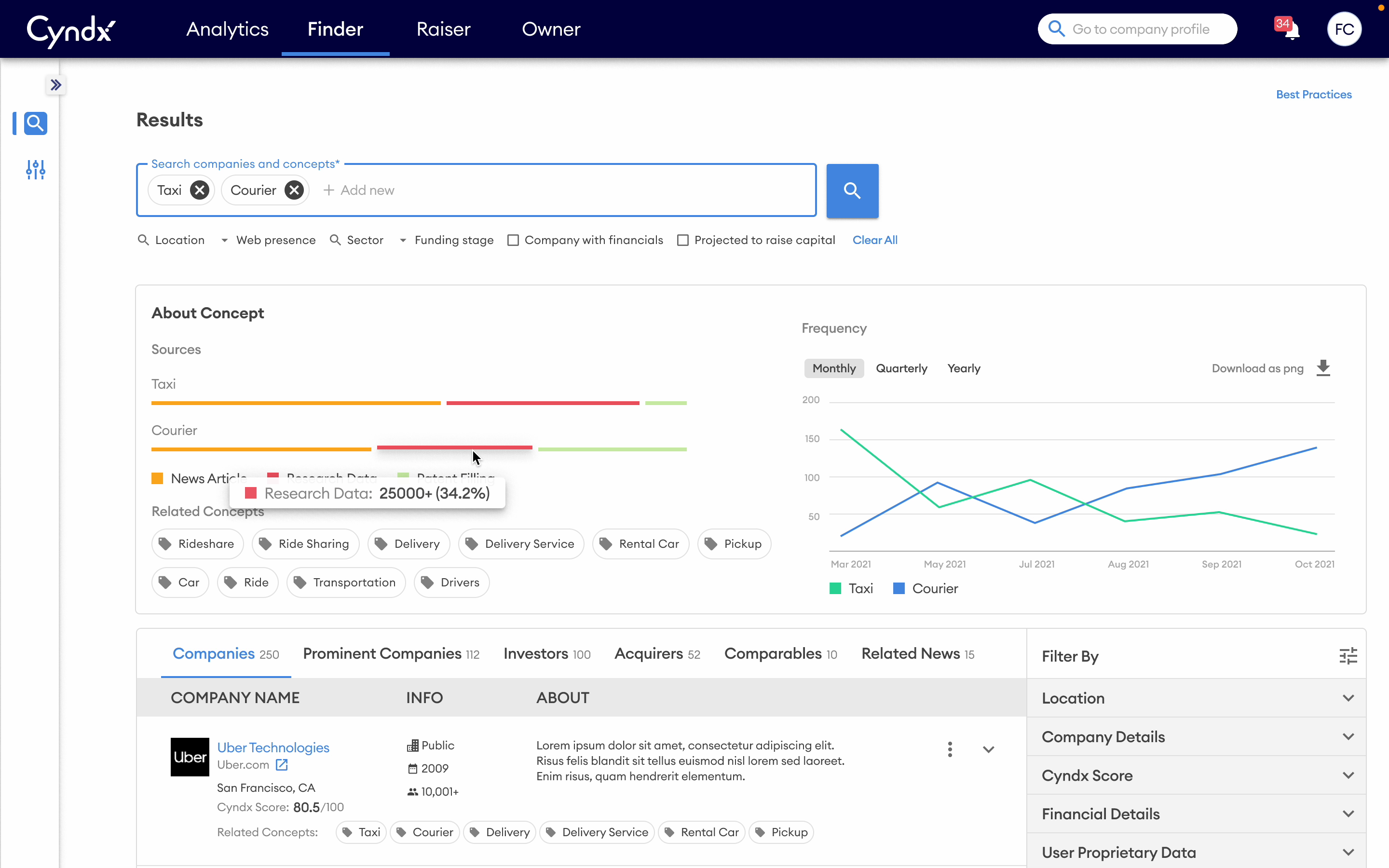Click the Filter By settings icon
The height and width of the screenshot is (868, 1389).
coord(1348,656)
